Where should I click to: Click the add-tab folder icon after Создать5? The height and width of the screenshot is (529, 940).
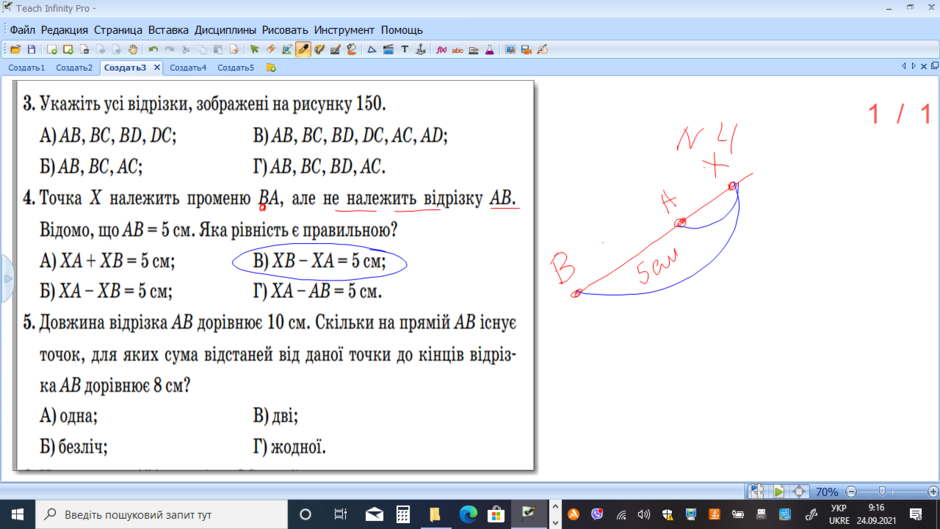(x=271, y=68)
